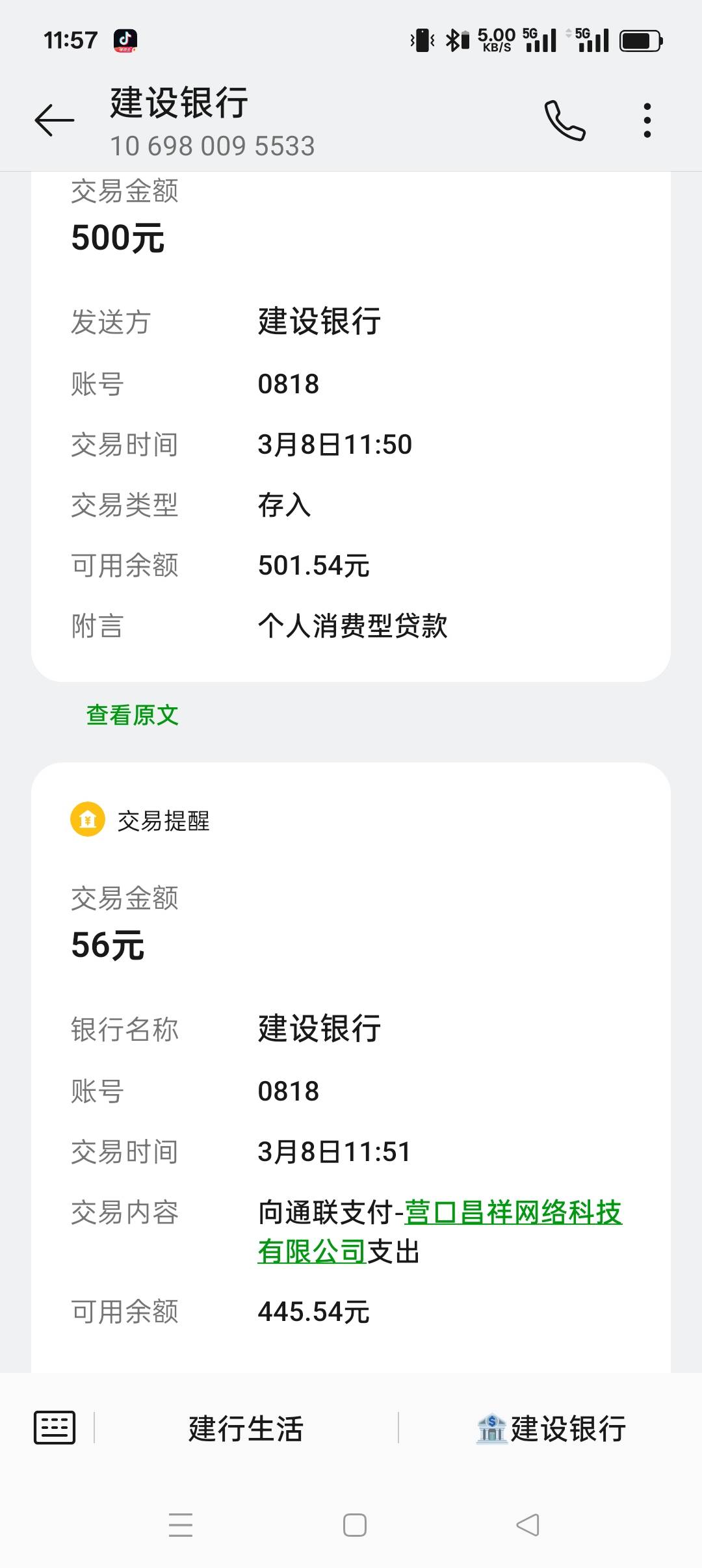The image size is (702, 1568).
Task: Tap the back arrow icon
Action: coord(55,120)
